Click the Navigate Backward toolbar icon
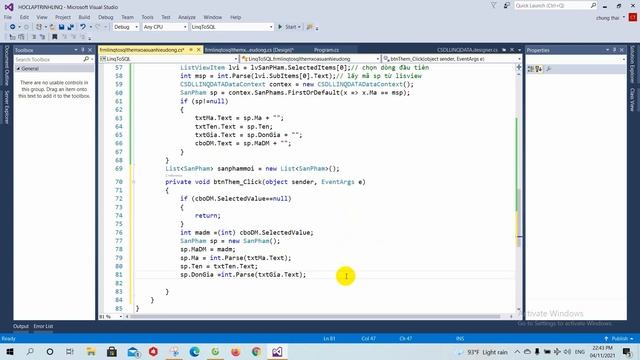This screenshot has width=640, height=360. point(13,27)
